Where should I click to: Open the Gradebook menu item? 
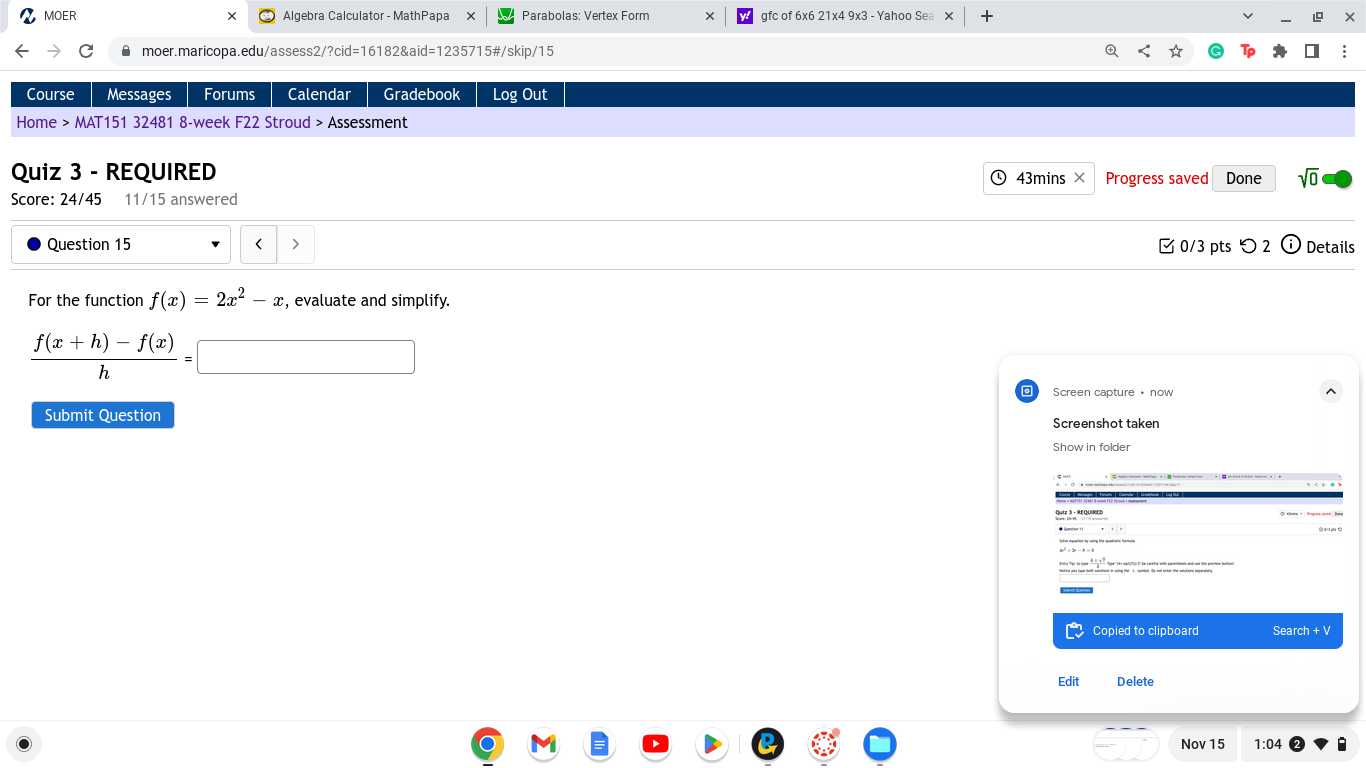pos(422,94)
